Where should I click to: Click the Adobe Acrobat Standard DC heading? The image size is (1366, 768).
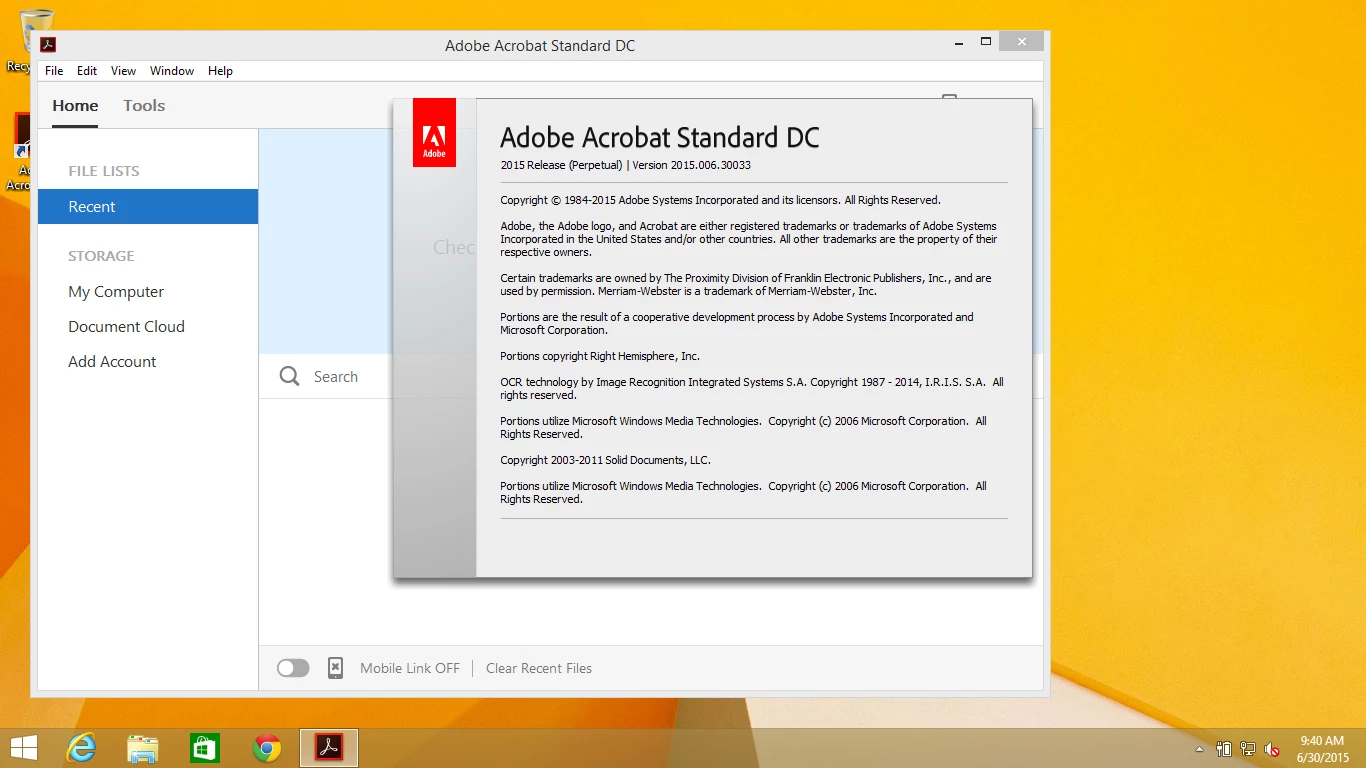click(x=659, y=137)
